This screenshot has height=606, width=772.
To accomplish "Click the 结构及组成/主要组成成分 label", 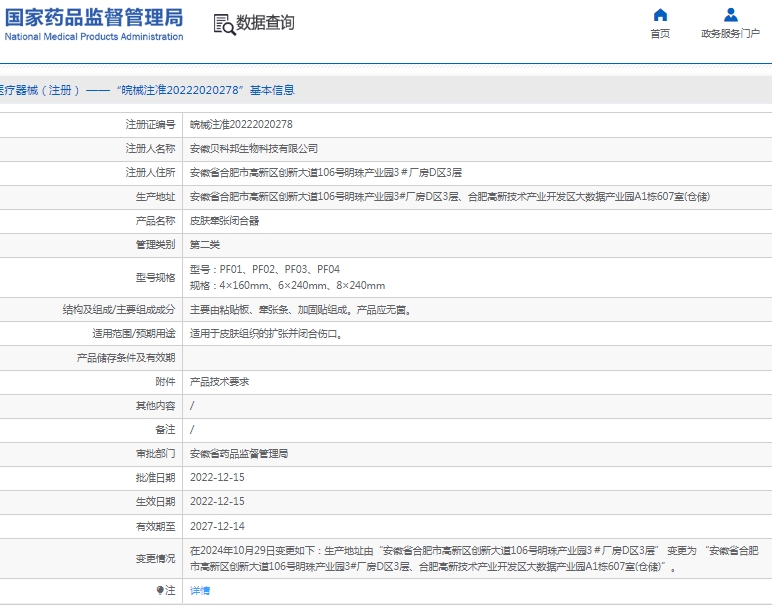I will (x=119, y=310).
